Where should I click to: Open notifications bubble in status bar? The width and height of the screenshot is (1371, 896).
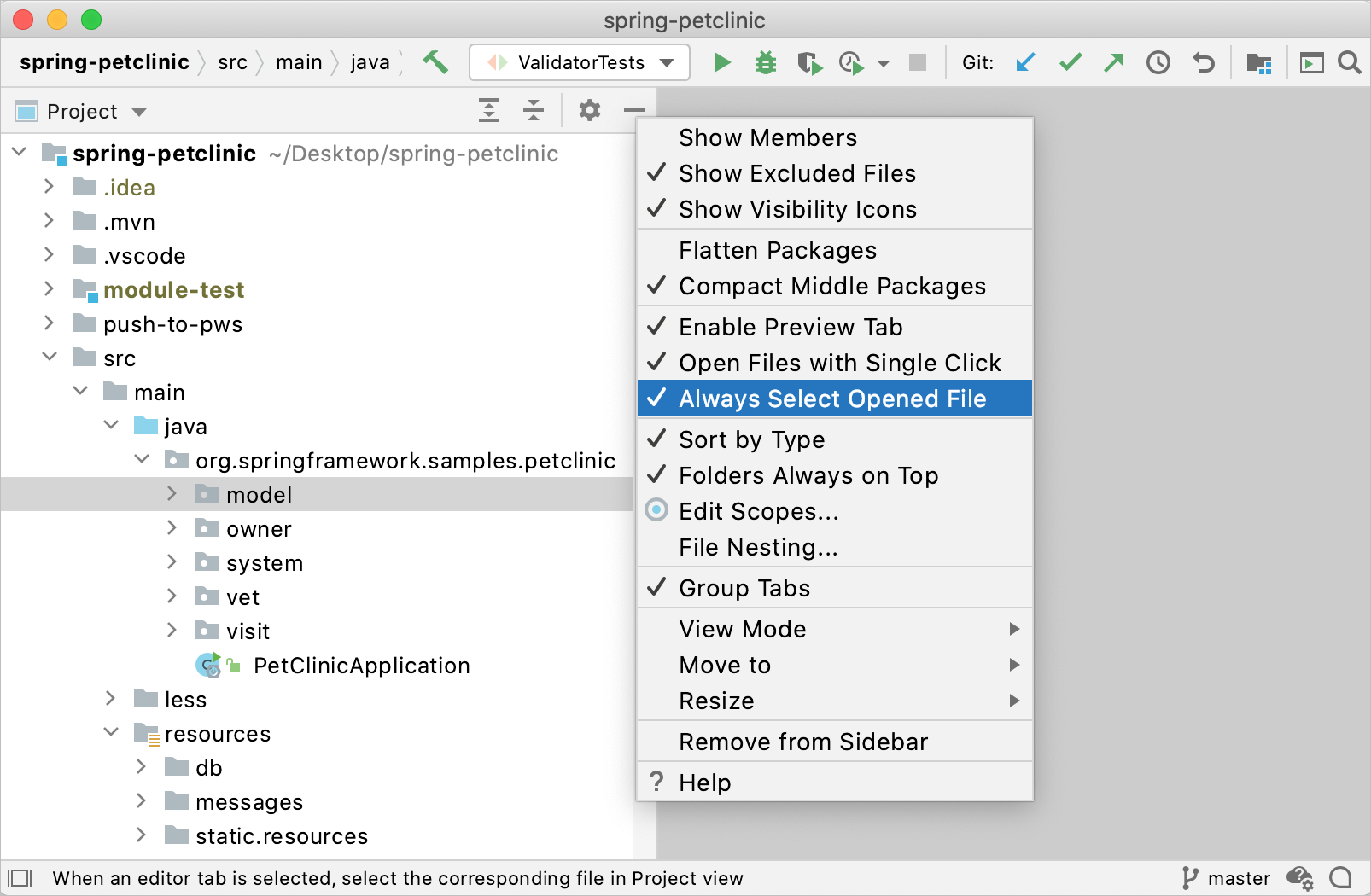pyautogui.click(x=1341, y=878)
